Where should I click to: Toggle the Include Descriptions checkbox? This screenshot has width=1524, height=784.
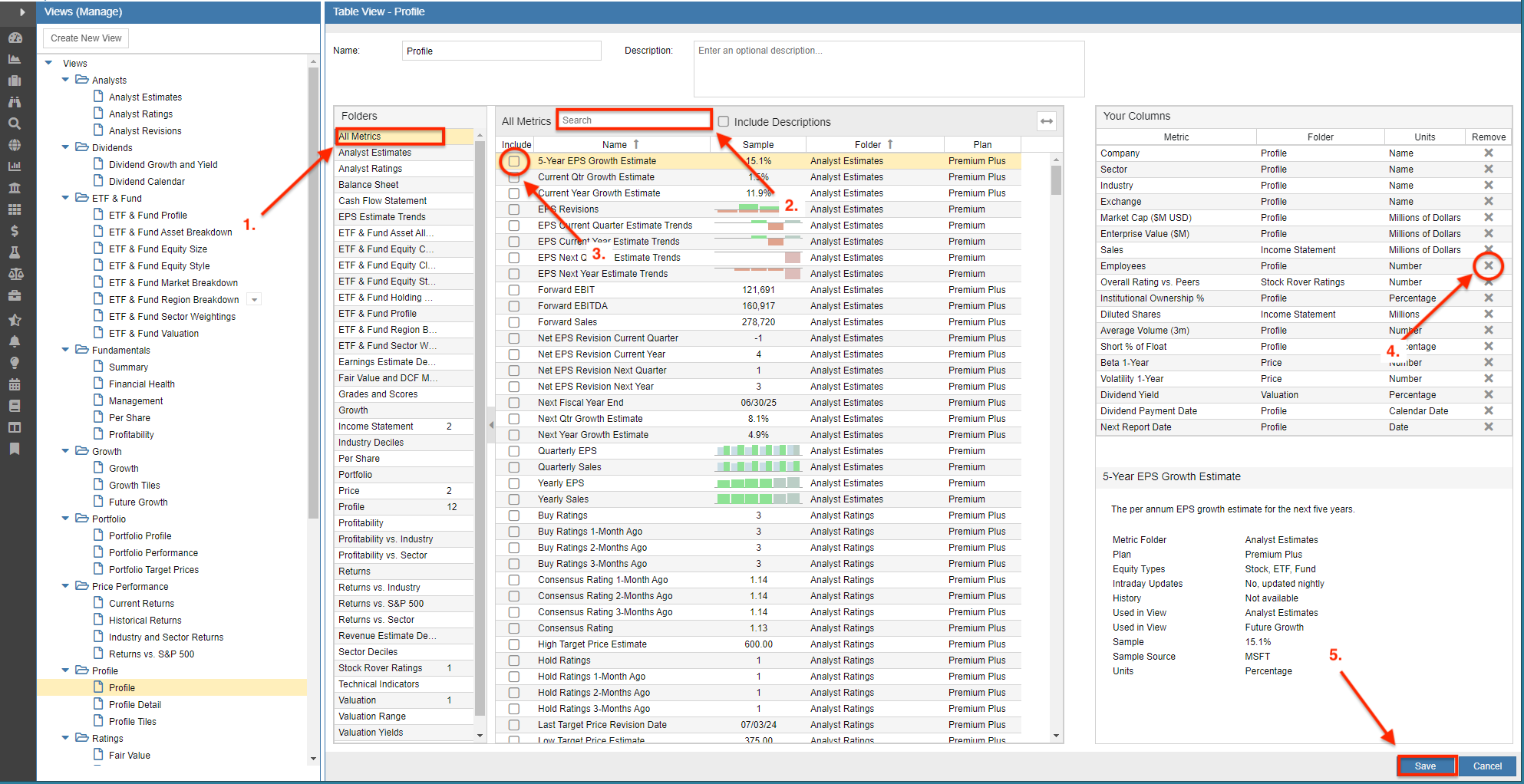(x=724, y=121)
